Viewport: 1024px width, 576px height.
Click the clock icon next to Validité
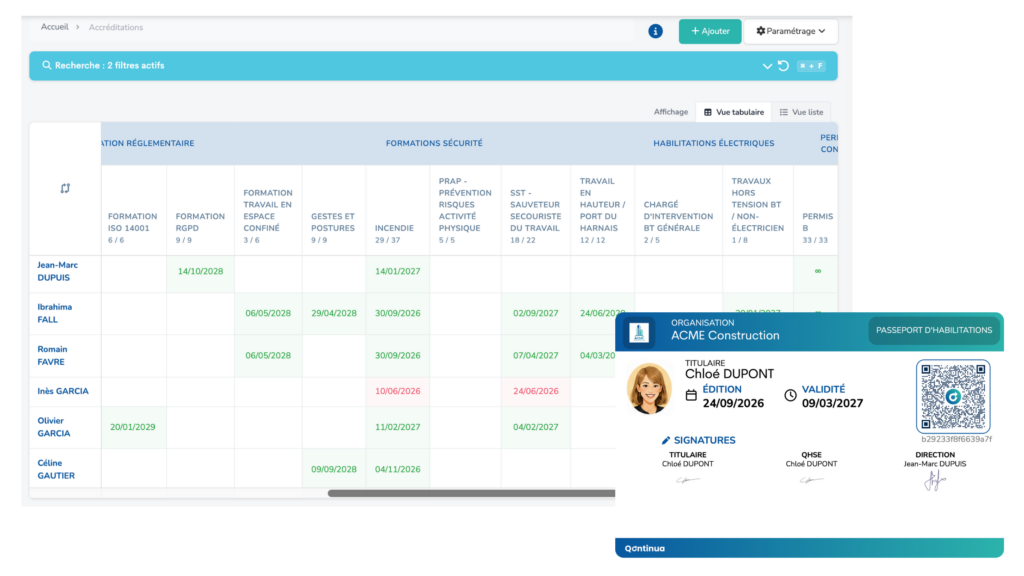(x=790, y=395)
